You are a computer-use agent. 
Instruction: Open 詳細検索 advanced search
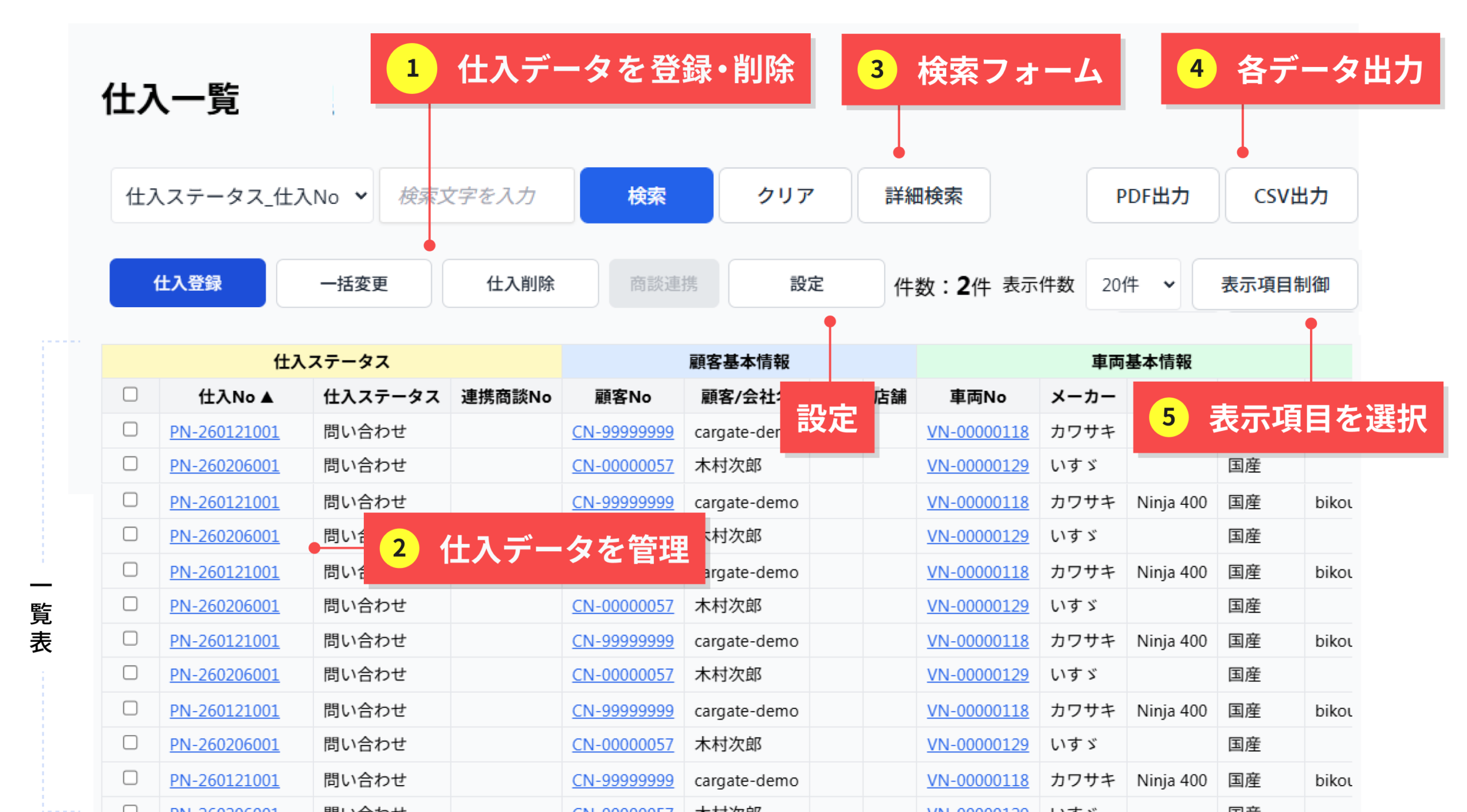point(923,195)
